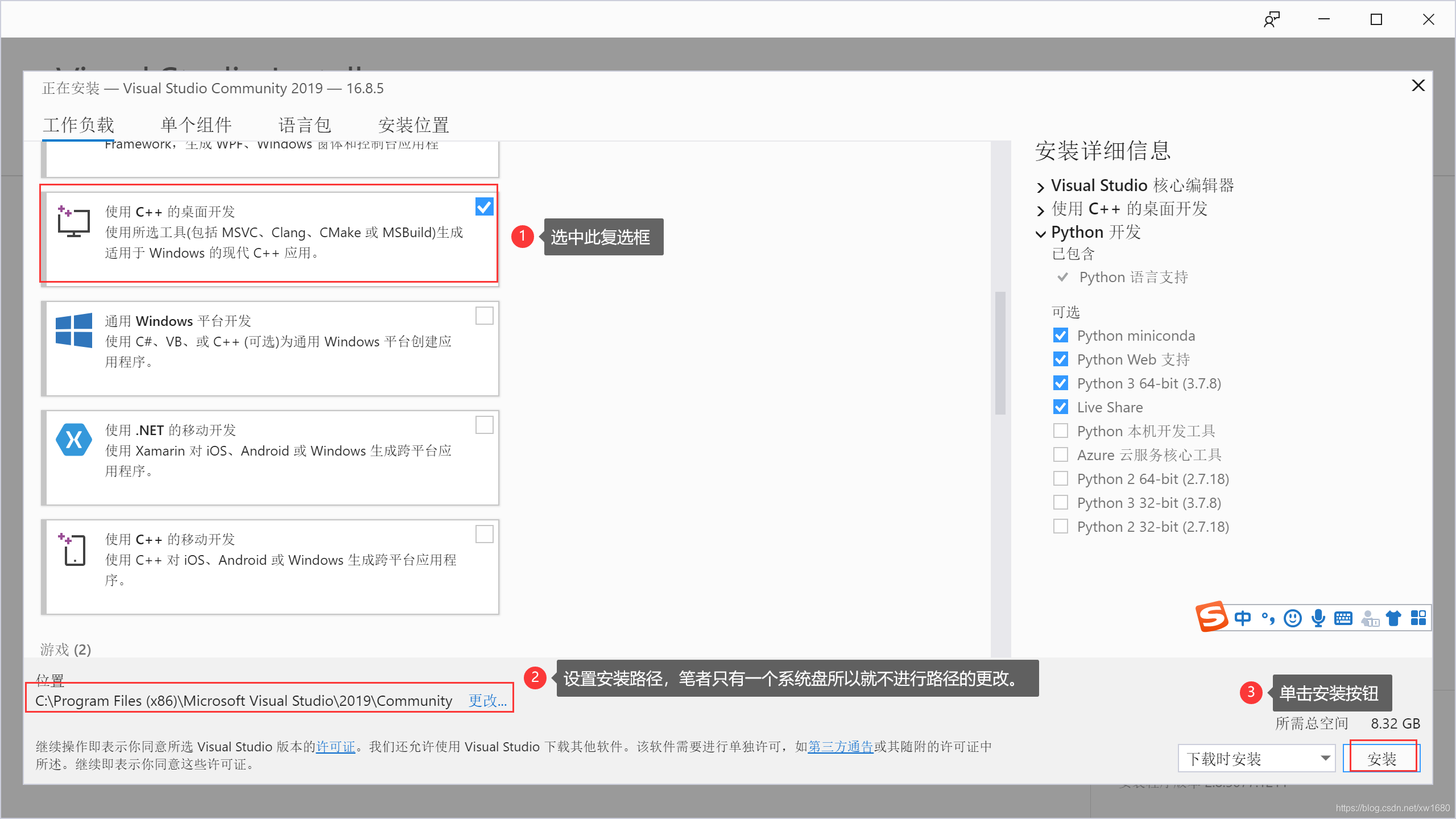Toggle Sogou punctuation mode icon
Viewport: 1456px width, 819px height.
(x=1268, y=618)
